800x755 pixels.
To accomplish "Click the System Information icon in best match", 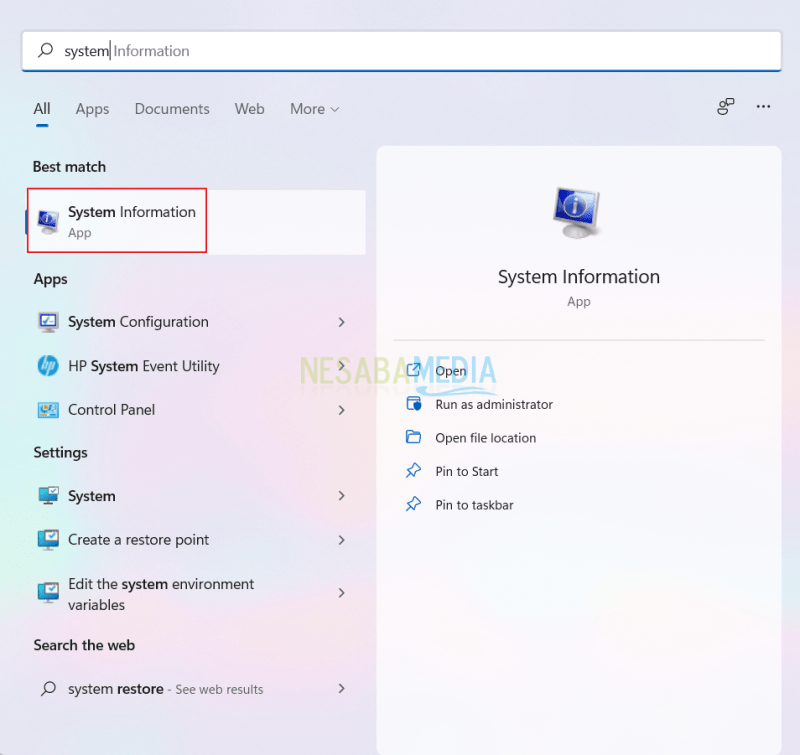I will [x=48, y=222].
